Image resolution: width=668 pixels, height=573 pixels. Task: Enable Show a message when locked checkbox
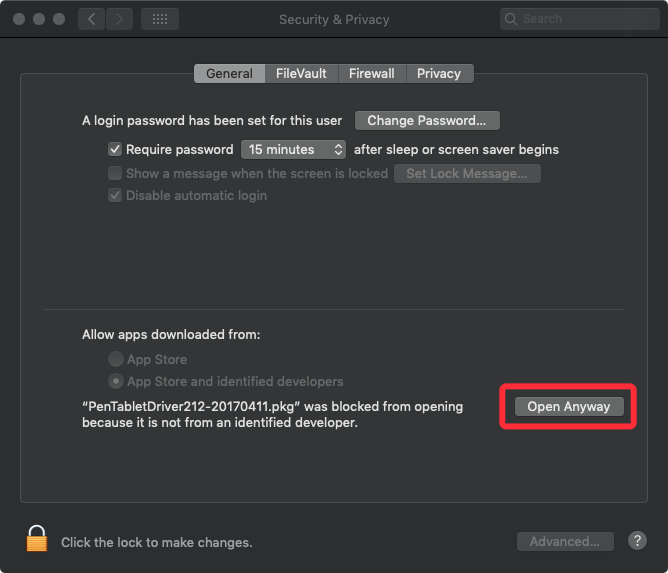(x=115, y=173)
